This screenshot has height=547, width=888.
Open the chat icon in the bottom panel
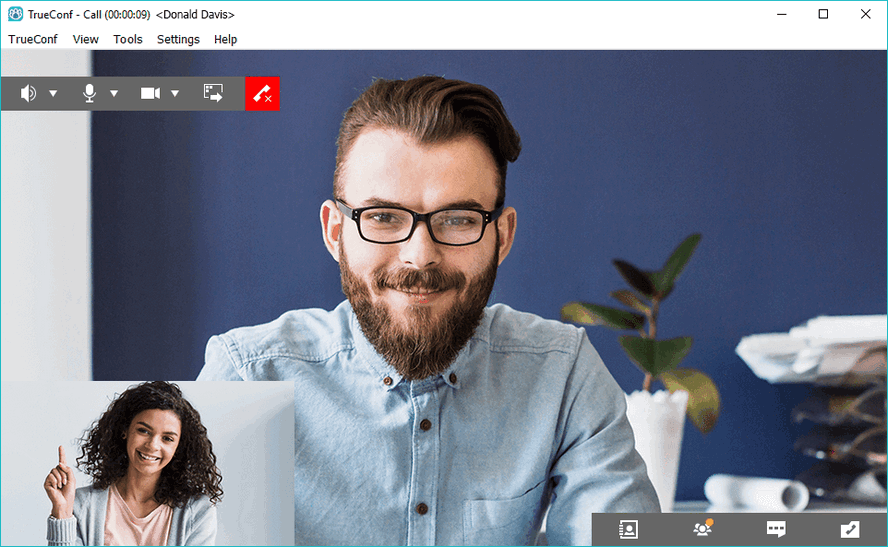pos(776,529)
